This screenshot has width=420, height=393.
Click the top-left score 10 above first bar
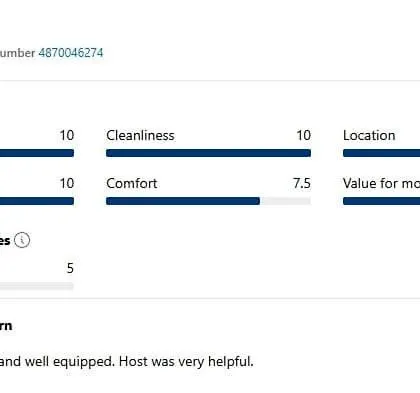click(x=67, y=135)
